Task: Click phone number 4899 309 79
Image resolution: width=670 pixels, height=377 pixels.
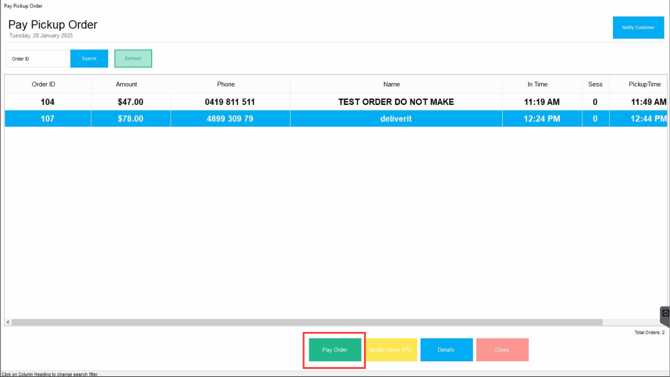Action: [x=230, y=118]
